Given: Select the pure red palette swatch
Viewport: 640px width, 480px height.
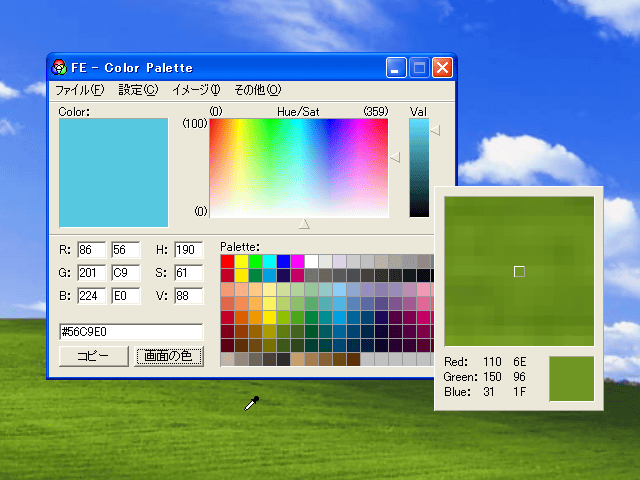Looking at the screenshot, I should pos(227,261).
